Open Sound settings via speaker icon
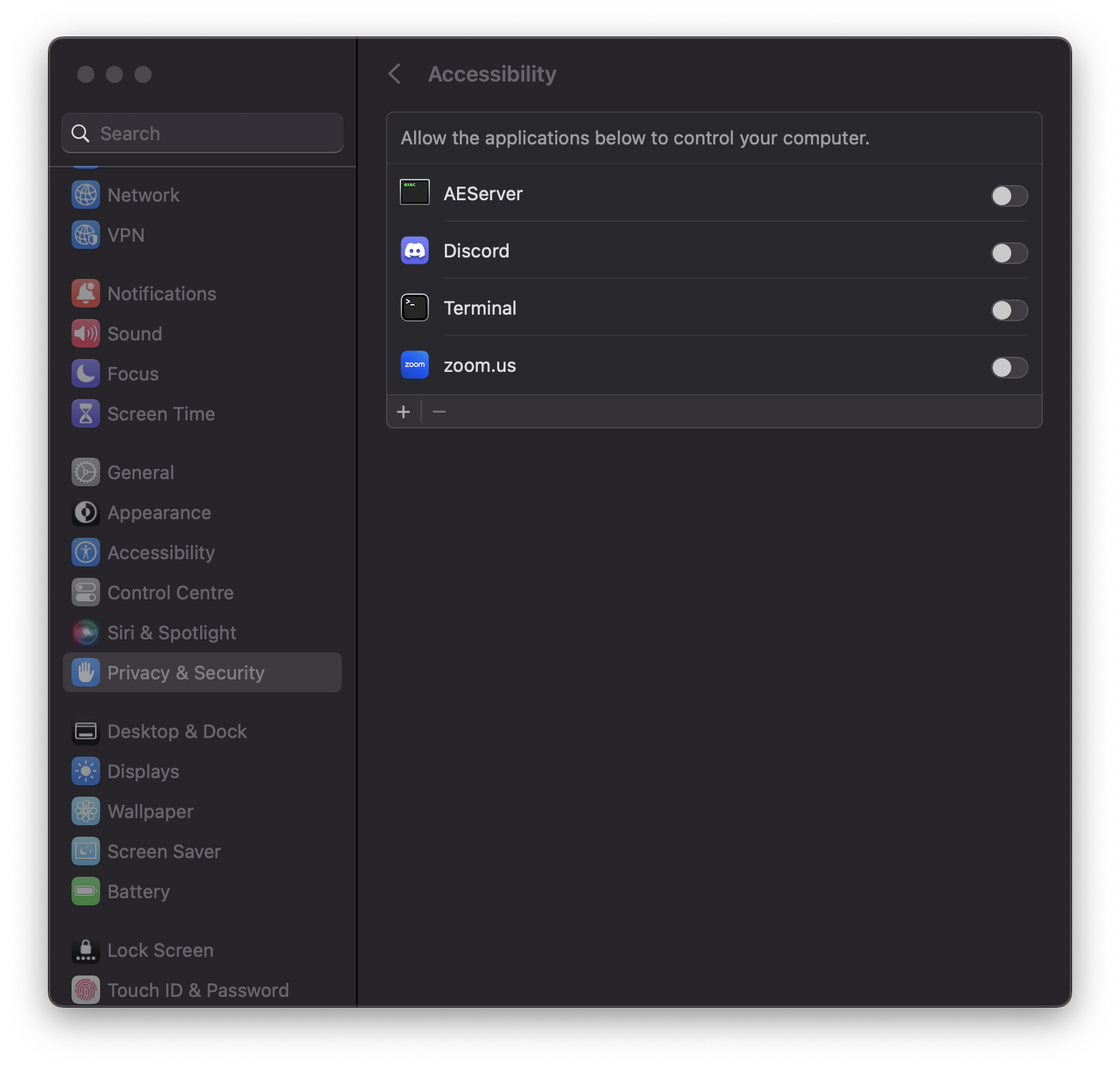This screenshot has width=1120, height=1067. tap(85, 333)
